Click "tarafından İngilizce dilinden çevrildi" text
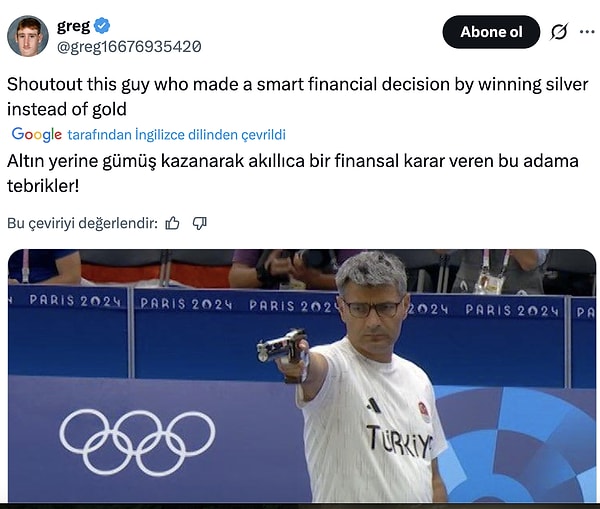Image resolution: width=600 pixels, height=509 pixels. coord(176,134)
